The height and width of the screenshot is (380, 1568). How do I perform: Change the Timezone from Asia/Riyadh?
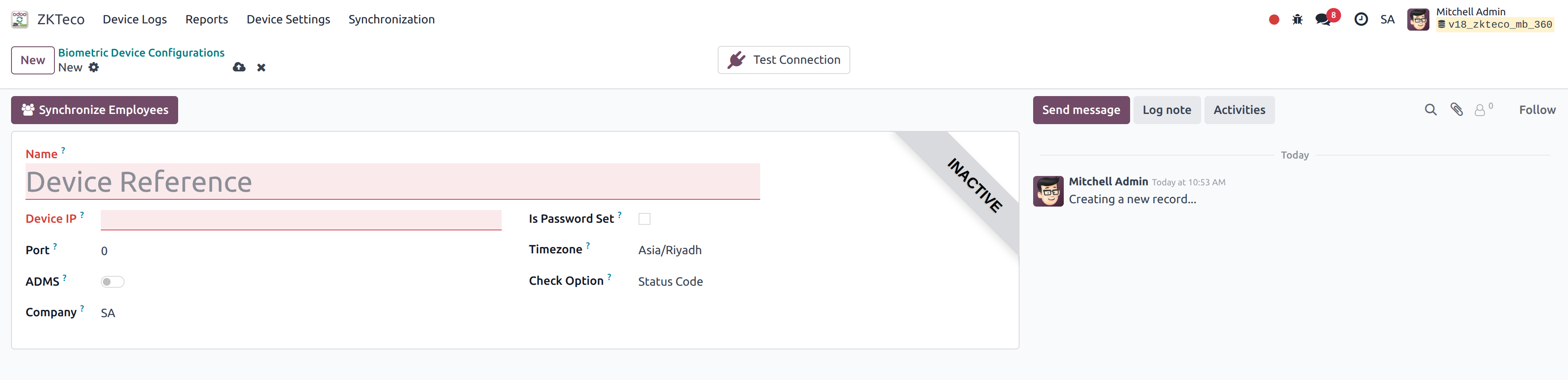670,250
